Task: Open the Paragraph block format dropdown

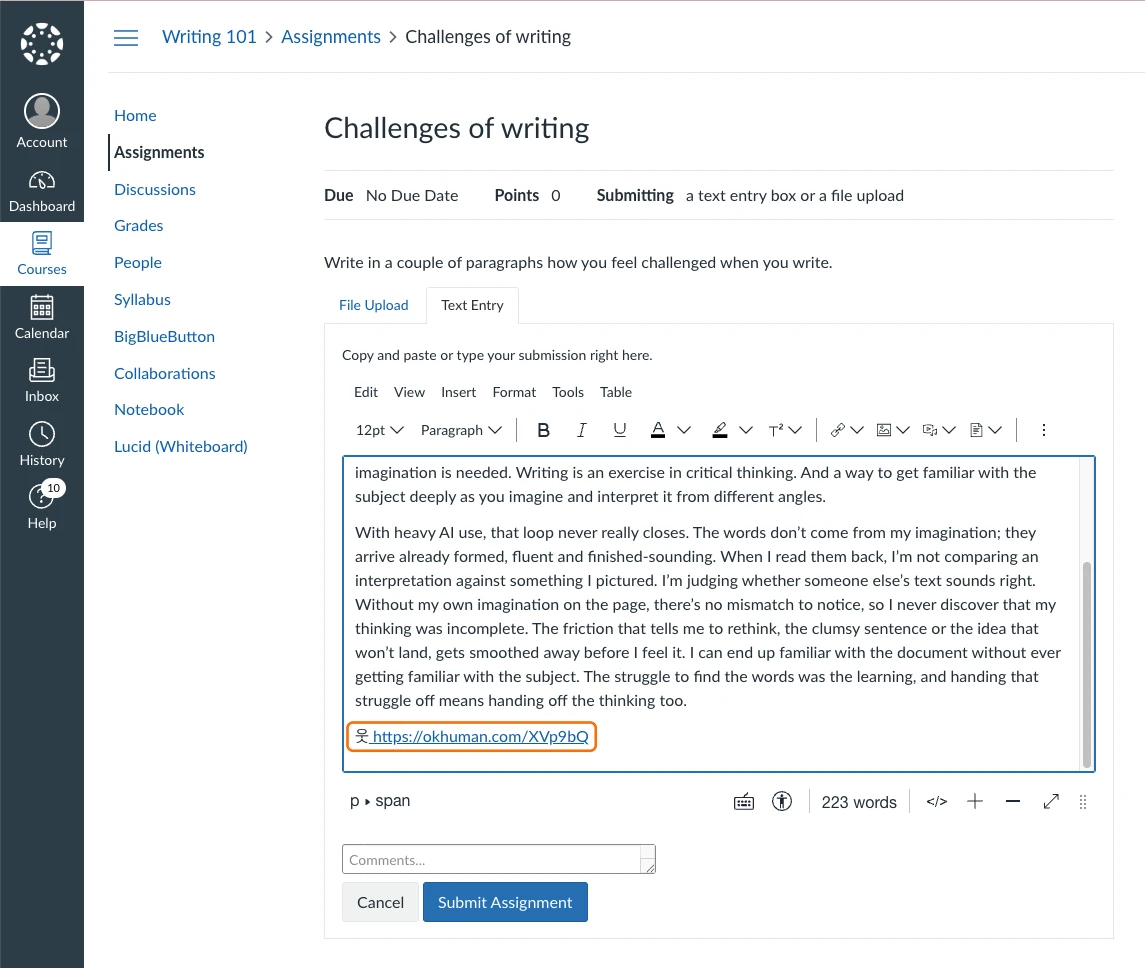Action: 462,430
